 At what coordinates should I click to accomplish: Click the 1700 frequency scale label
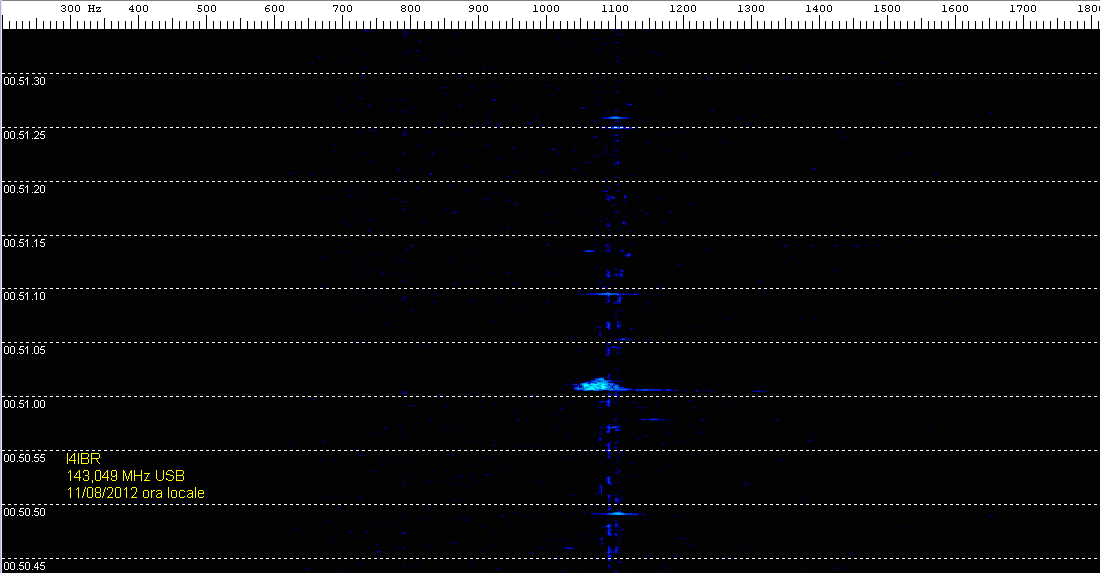click(1023, 8)
